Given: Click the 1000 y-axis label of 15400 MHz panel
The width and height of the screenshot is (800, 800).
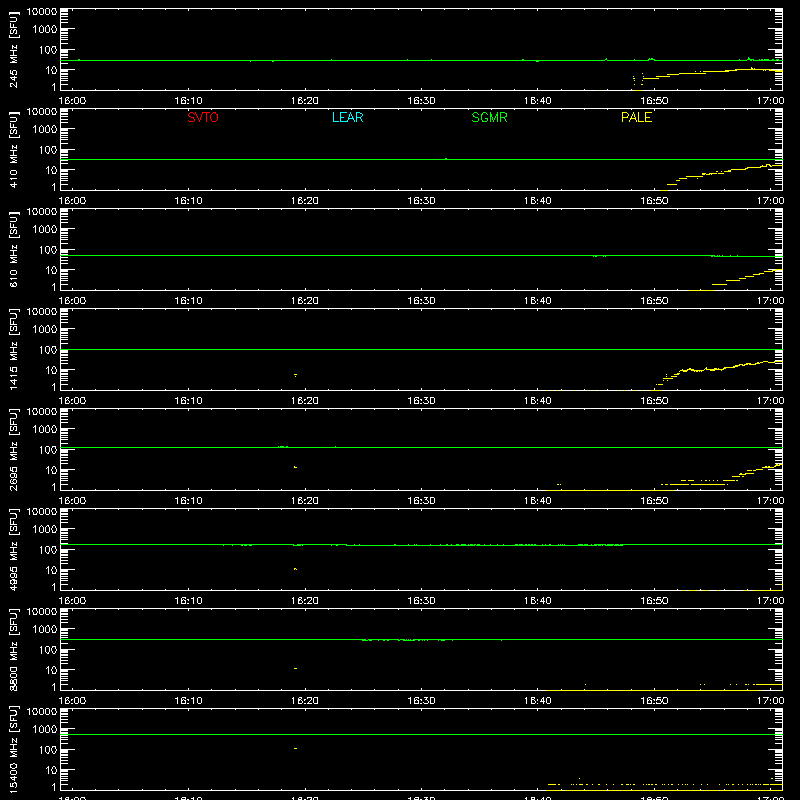Looking at the screenshot, I should point(45,730).
